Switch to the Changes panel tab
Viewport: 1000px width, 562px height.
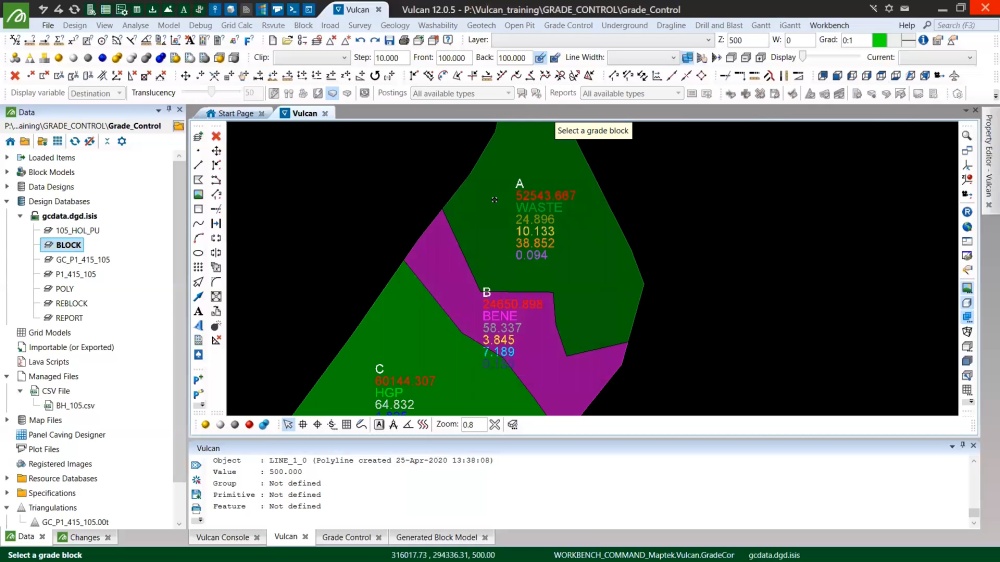[x=84, y=537]
